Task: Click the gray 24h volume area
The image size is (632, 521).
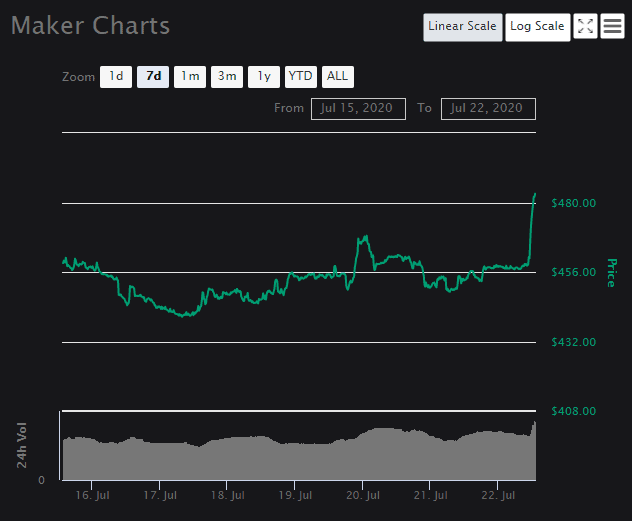Action: (x=300, y=460)
